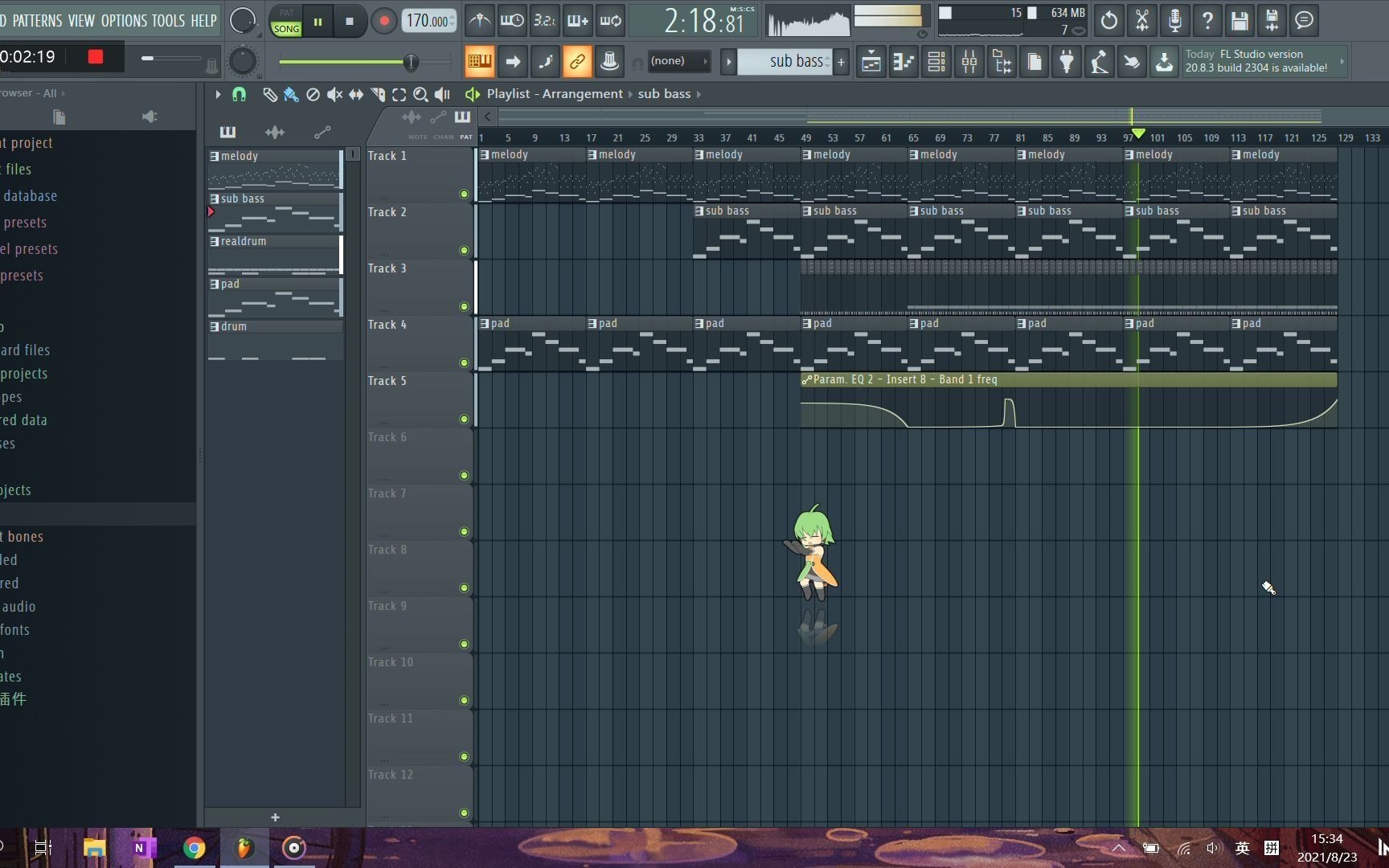Select the playlist paint brush tool

[291, 94]
